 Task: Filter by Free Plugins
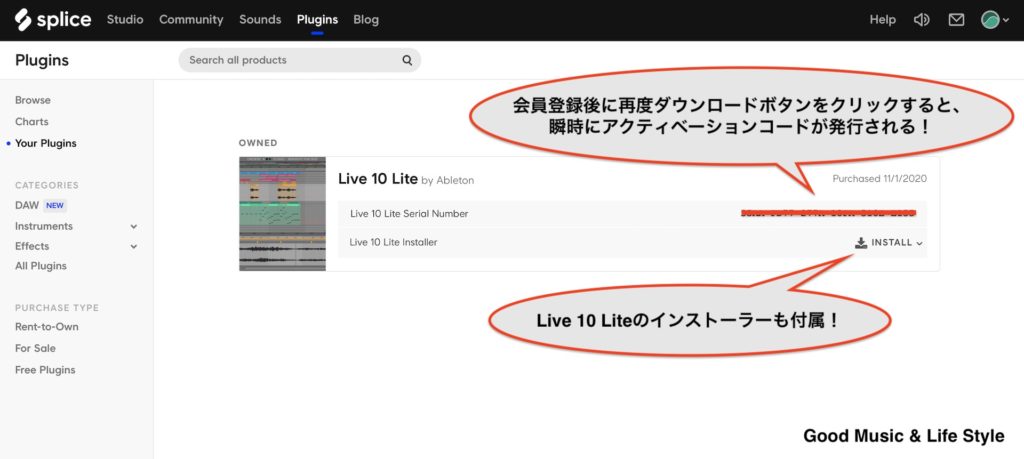[x=45, y=370]
